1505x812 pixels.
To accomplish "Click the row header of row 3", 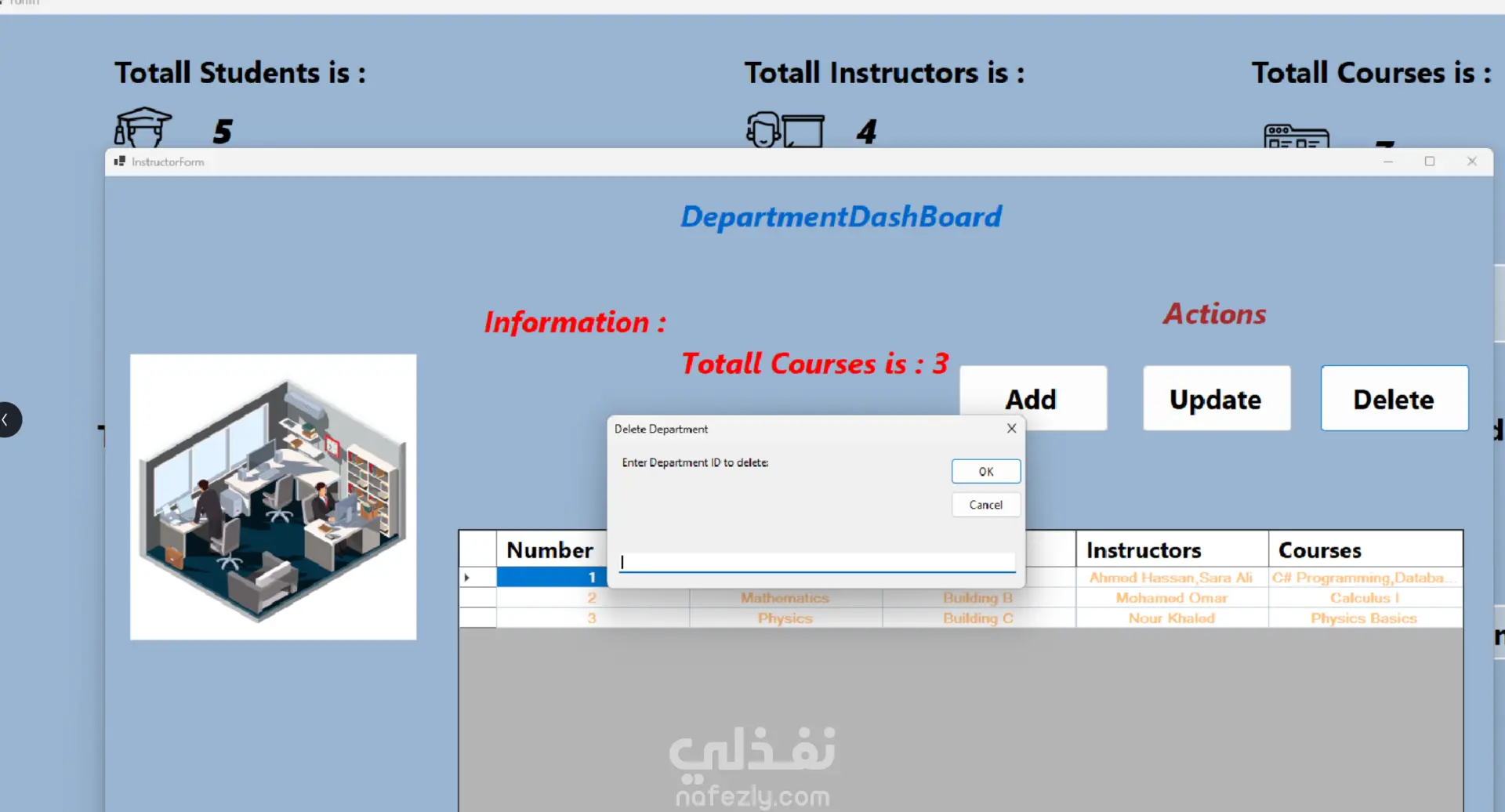I will pyautogui.click(x=477, y=618).
